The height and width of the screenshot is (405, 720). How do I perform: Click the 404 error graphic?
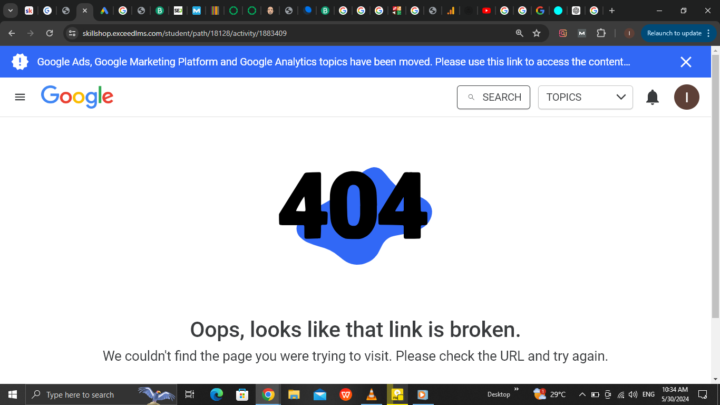point(355,215)
